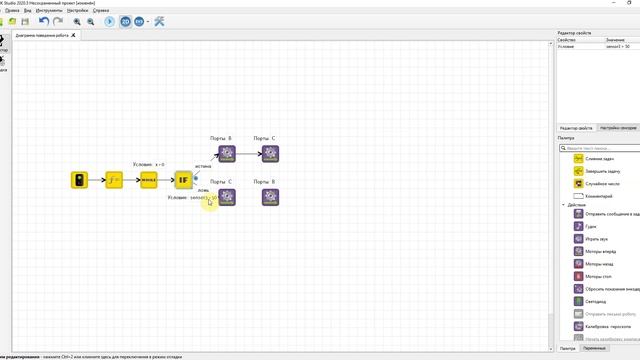
Task: Pick the Моторы стоп palette block
Action: 593,276
